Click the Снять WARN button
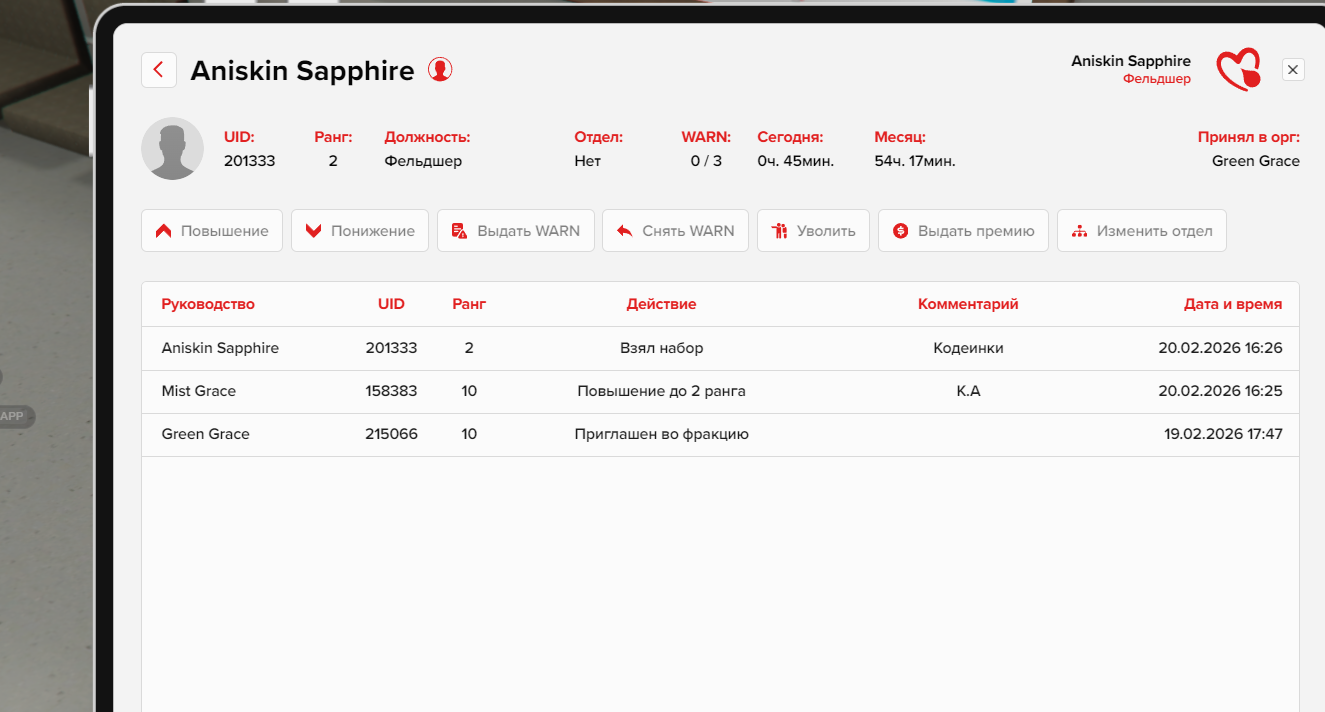Viewport: 1325px width, 712px height. coord(675,231)
